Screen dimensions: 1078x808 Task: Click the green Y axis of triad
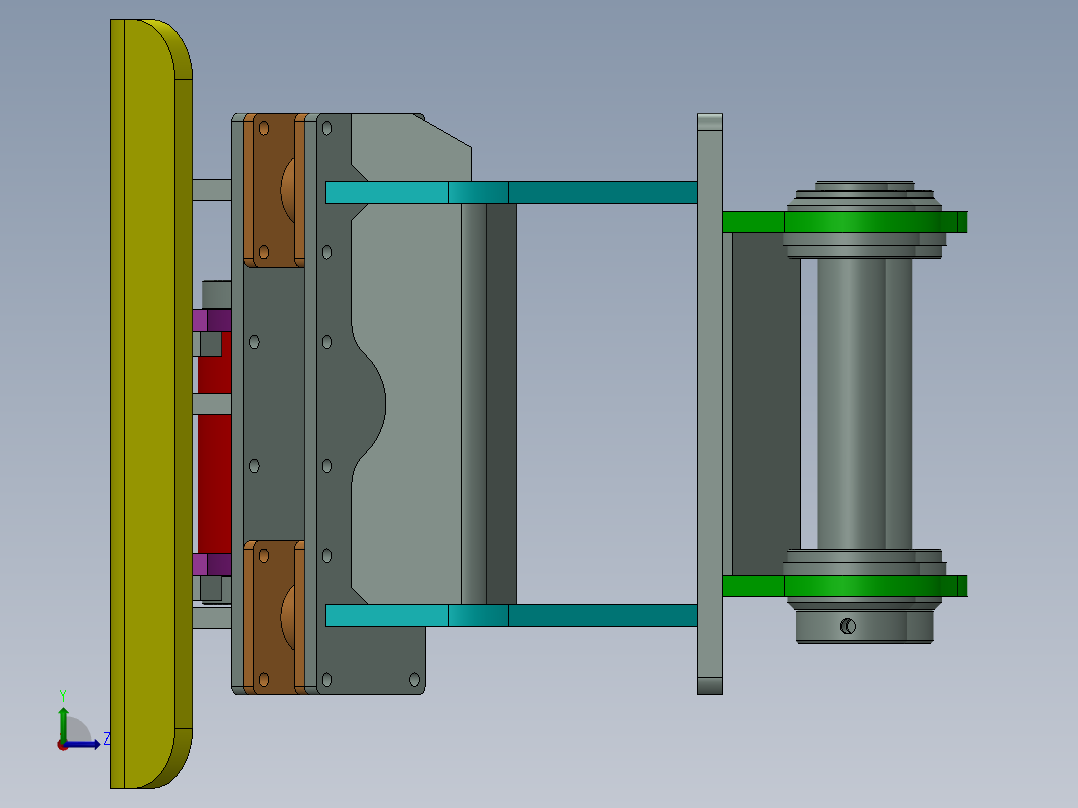tap(63, 724)
